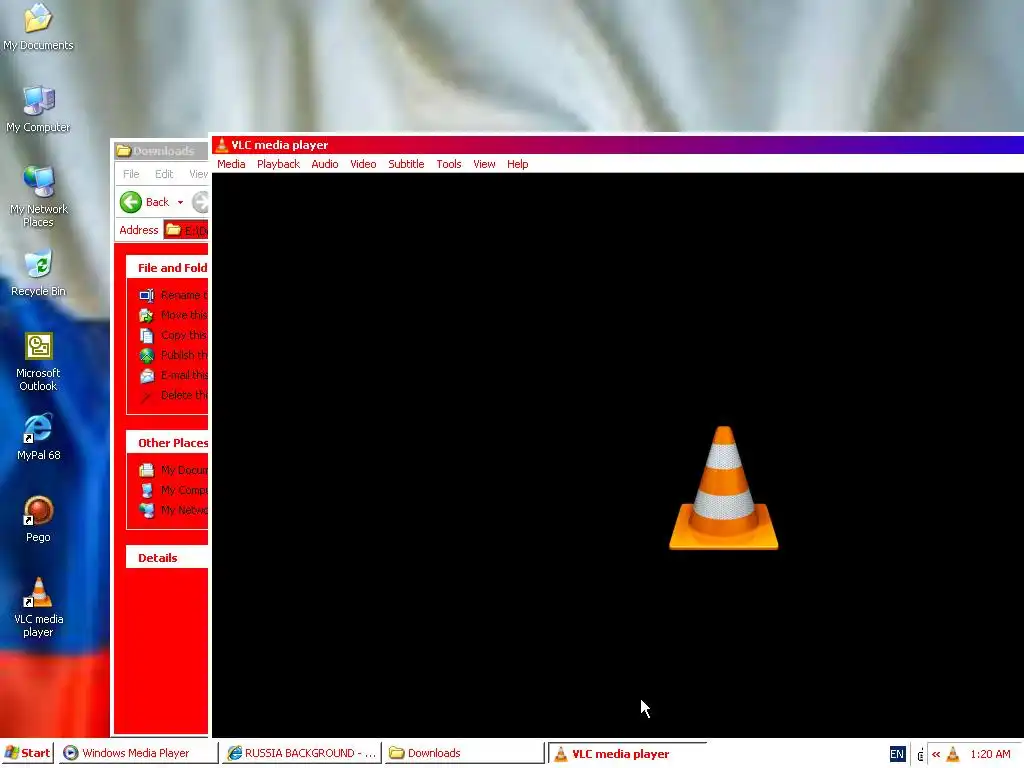Expand hidden tray icons chevron

pyautogui.click(x=936, y=754)
